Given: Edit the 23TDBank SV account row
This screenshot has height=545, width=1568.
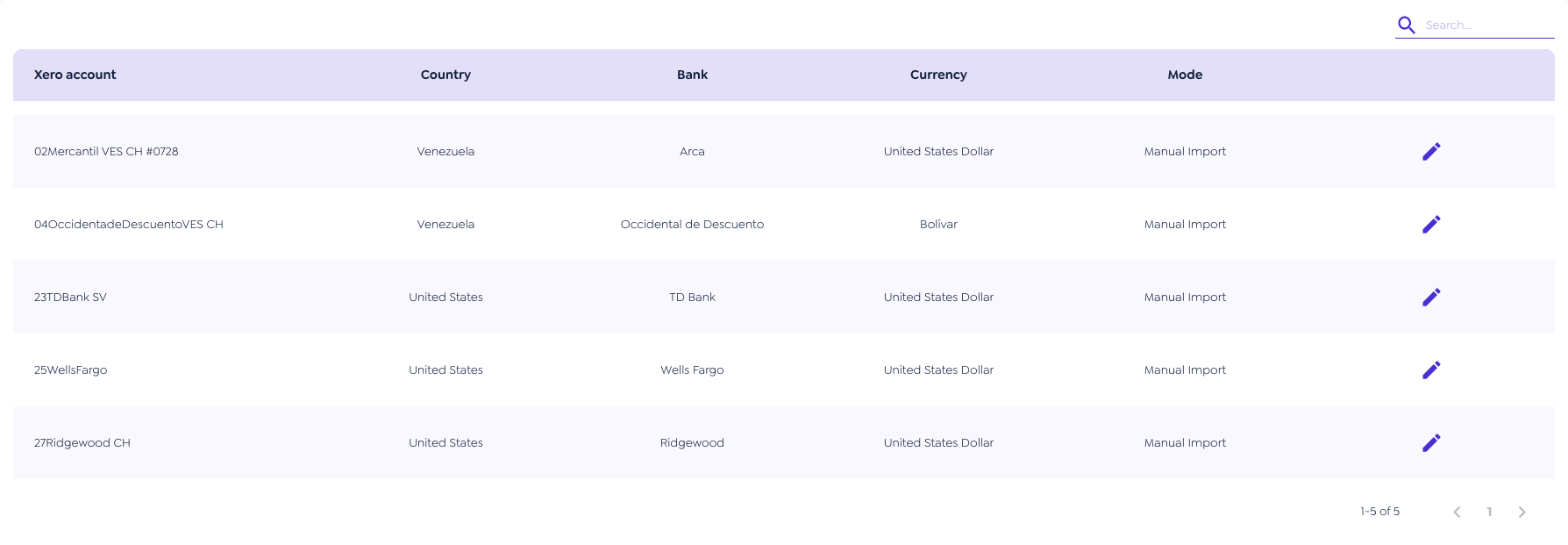Looking at the screenshot, I should [x=1430, y=298].
